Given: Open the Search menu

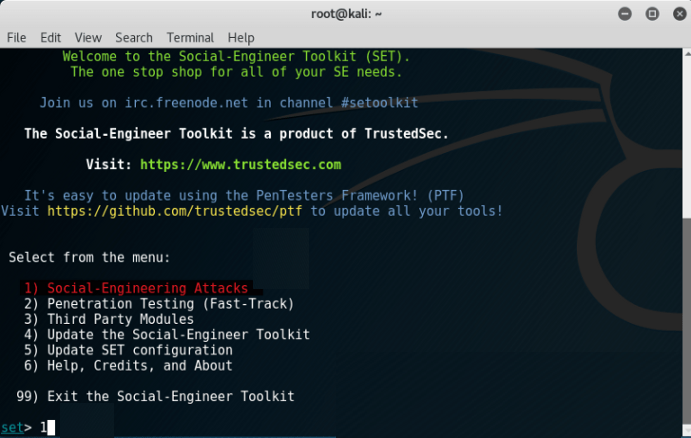Looking at the screenshot, I should click(134, 37).
